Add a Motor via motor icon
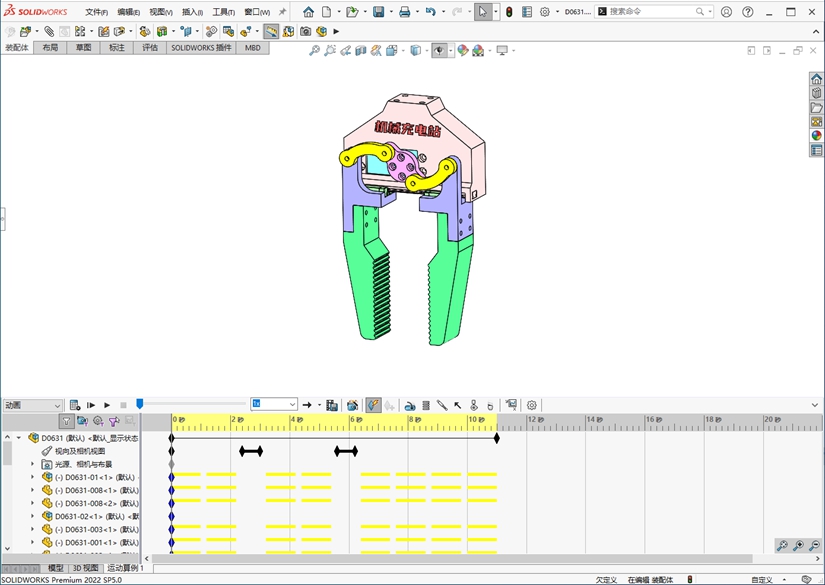 [410, 405]
